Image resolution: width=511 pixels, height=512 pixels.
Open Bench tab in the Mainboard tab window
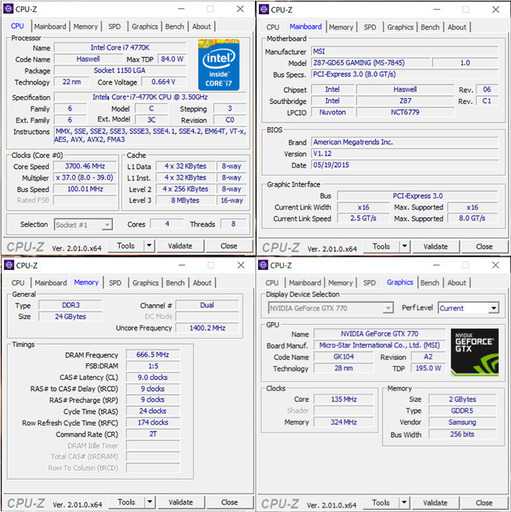click(x=430, y=27)
